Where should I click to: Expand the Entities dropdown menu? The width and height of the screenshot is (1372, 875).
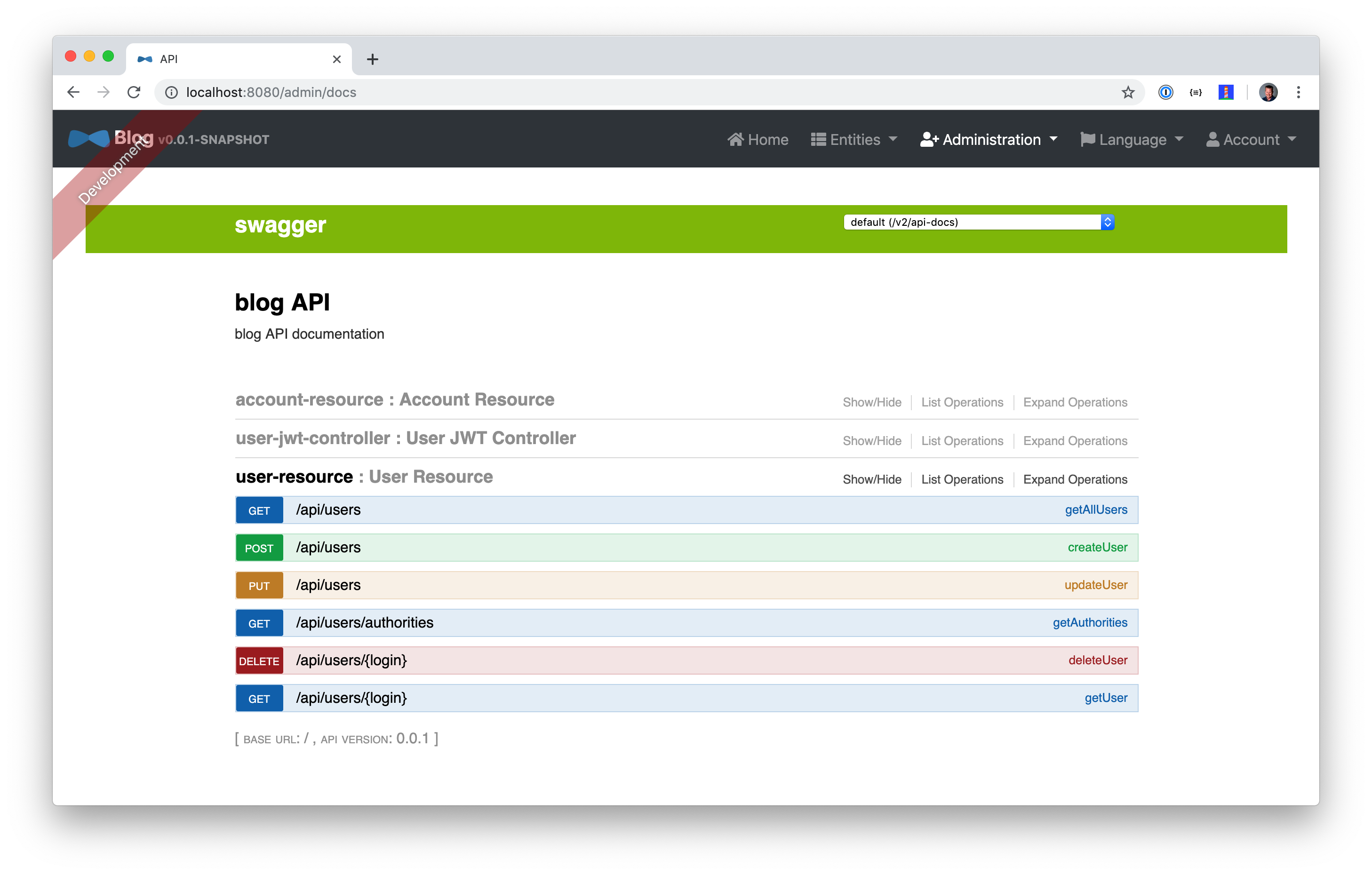coord(854,140)
